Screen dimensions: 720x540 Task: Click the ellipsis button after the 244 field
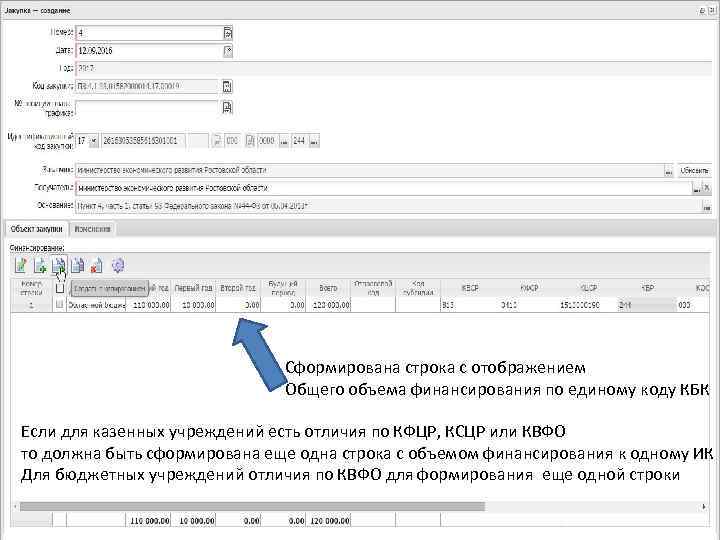click(314, 141)
